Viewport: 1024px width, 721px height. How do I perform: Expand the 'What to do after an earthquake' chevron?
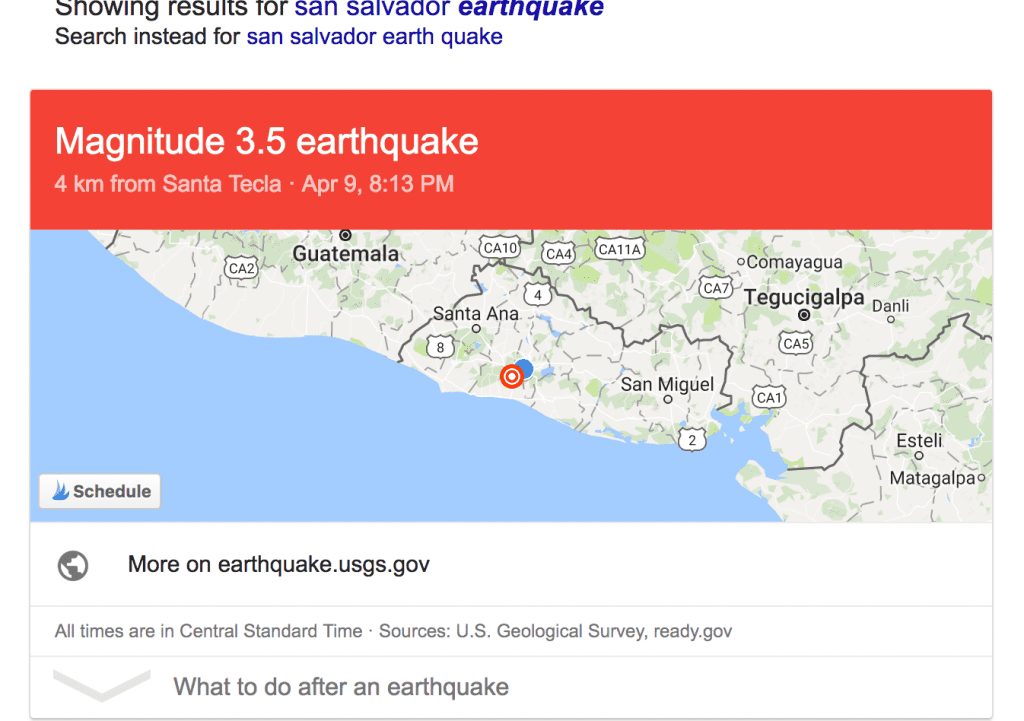pyautogui.click(x=101, y=685)
